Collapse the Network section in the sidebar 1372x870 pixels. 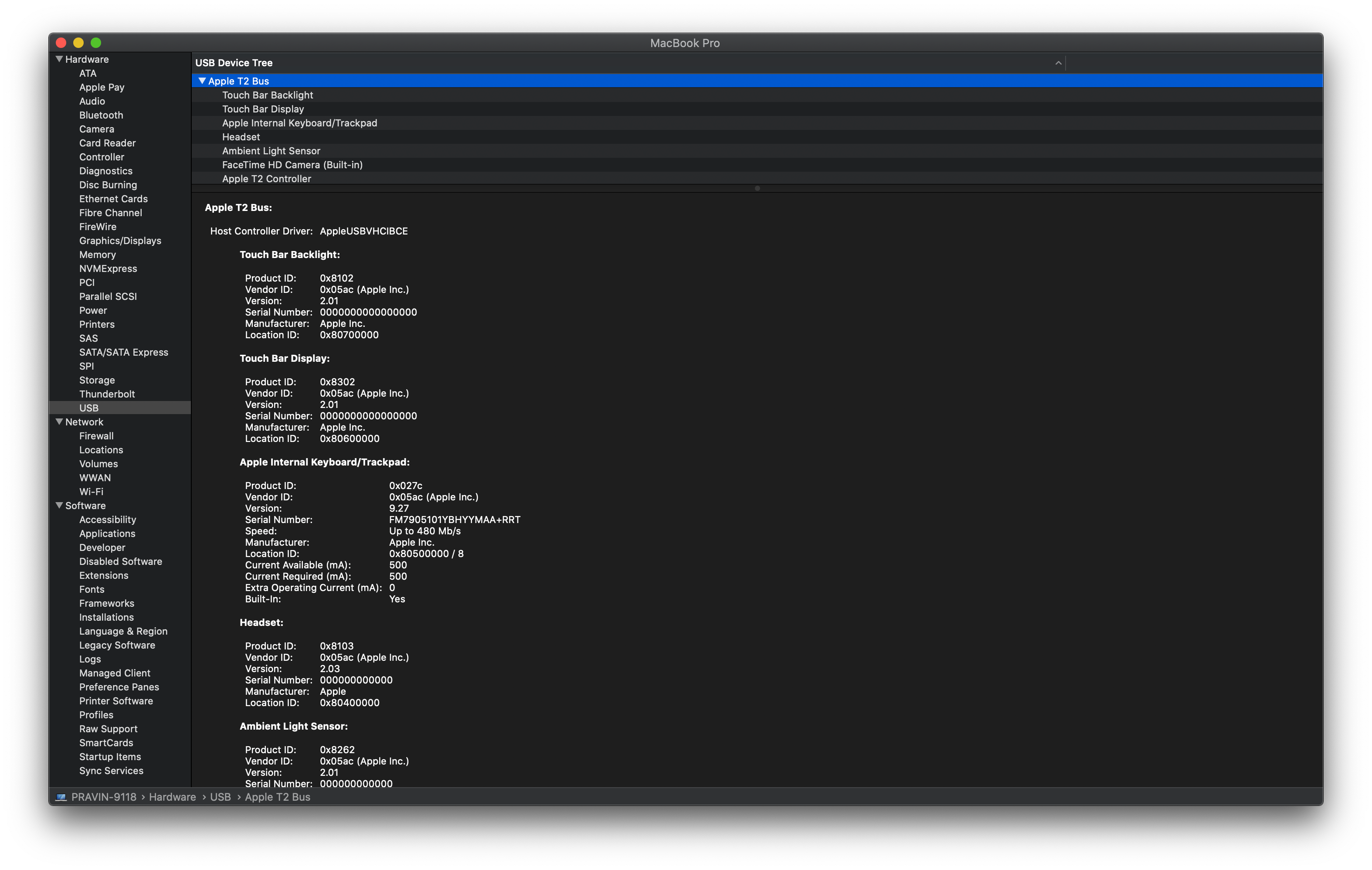[x=59, y=421]
